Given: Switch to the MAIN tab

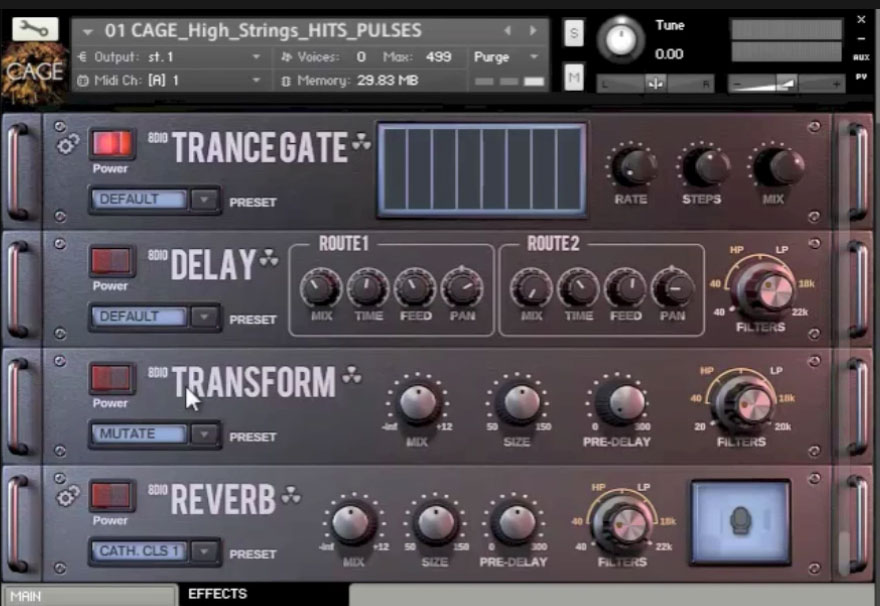Looking at the screenshot, I should pyautogui.click(x=90, y=596).
